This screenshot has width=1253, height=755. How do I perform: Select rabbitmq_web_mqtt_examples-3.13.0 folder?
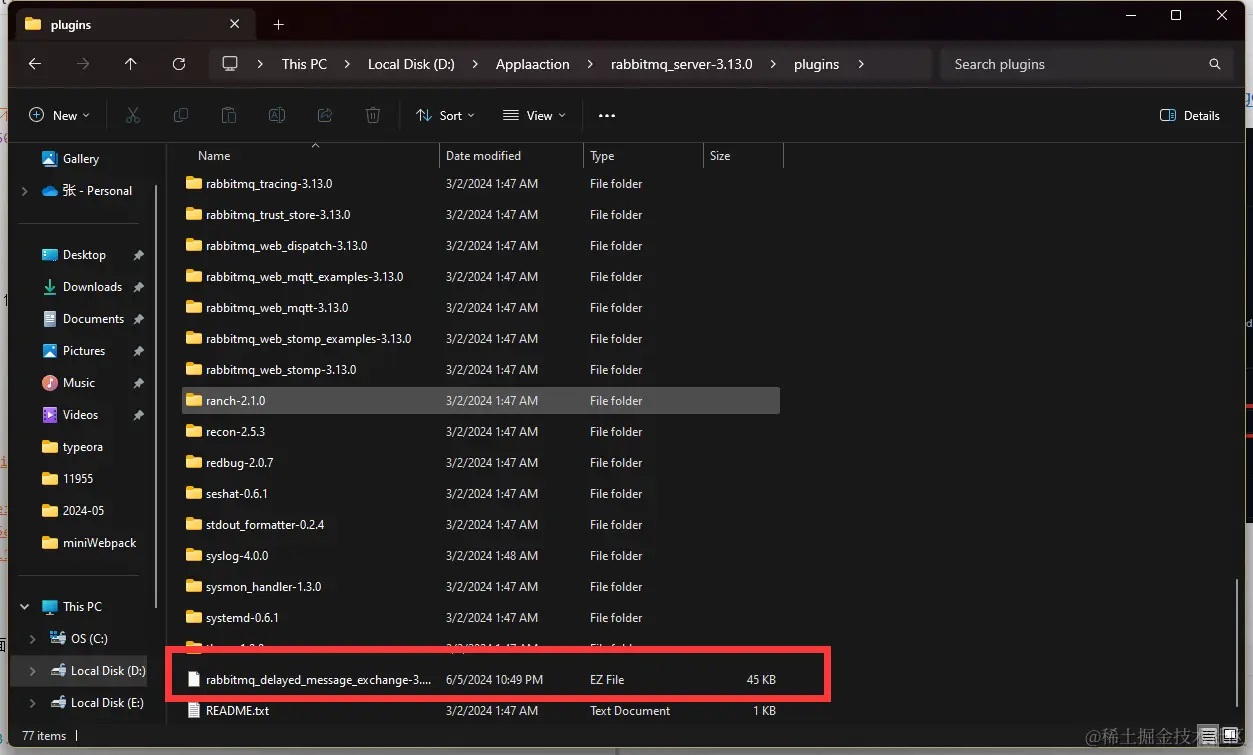tap(480, 276)
